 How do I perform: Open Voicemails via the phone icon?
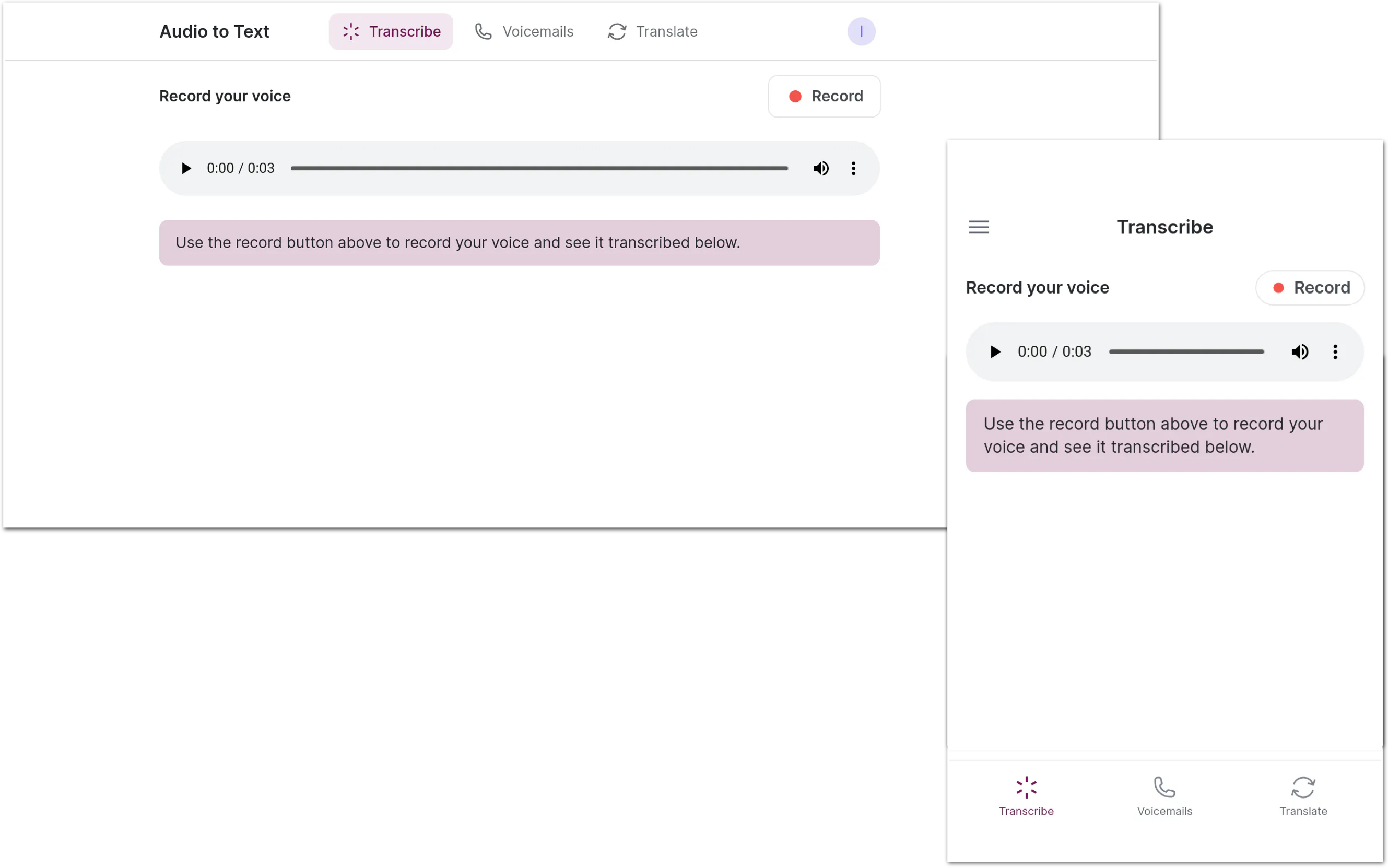[x=484, y=31]
